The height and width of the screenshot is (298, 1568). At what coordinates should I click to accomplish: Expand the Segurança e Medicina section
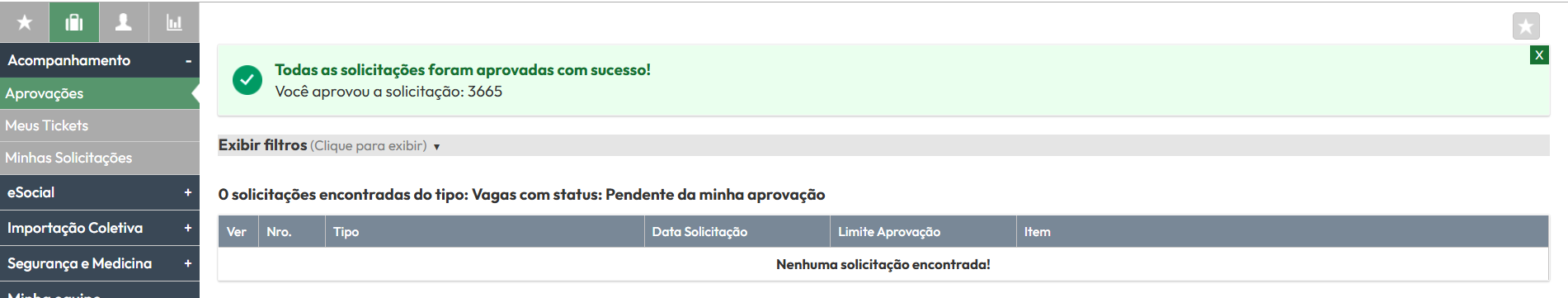coord(100,263)
